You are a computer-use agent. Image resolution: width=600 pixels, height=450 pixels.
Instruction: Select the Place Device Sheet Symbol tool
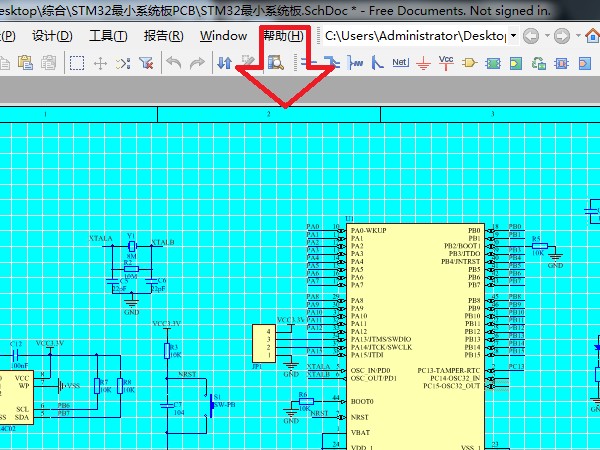pyautogui.click(x=539, y=63)
